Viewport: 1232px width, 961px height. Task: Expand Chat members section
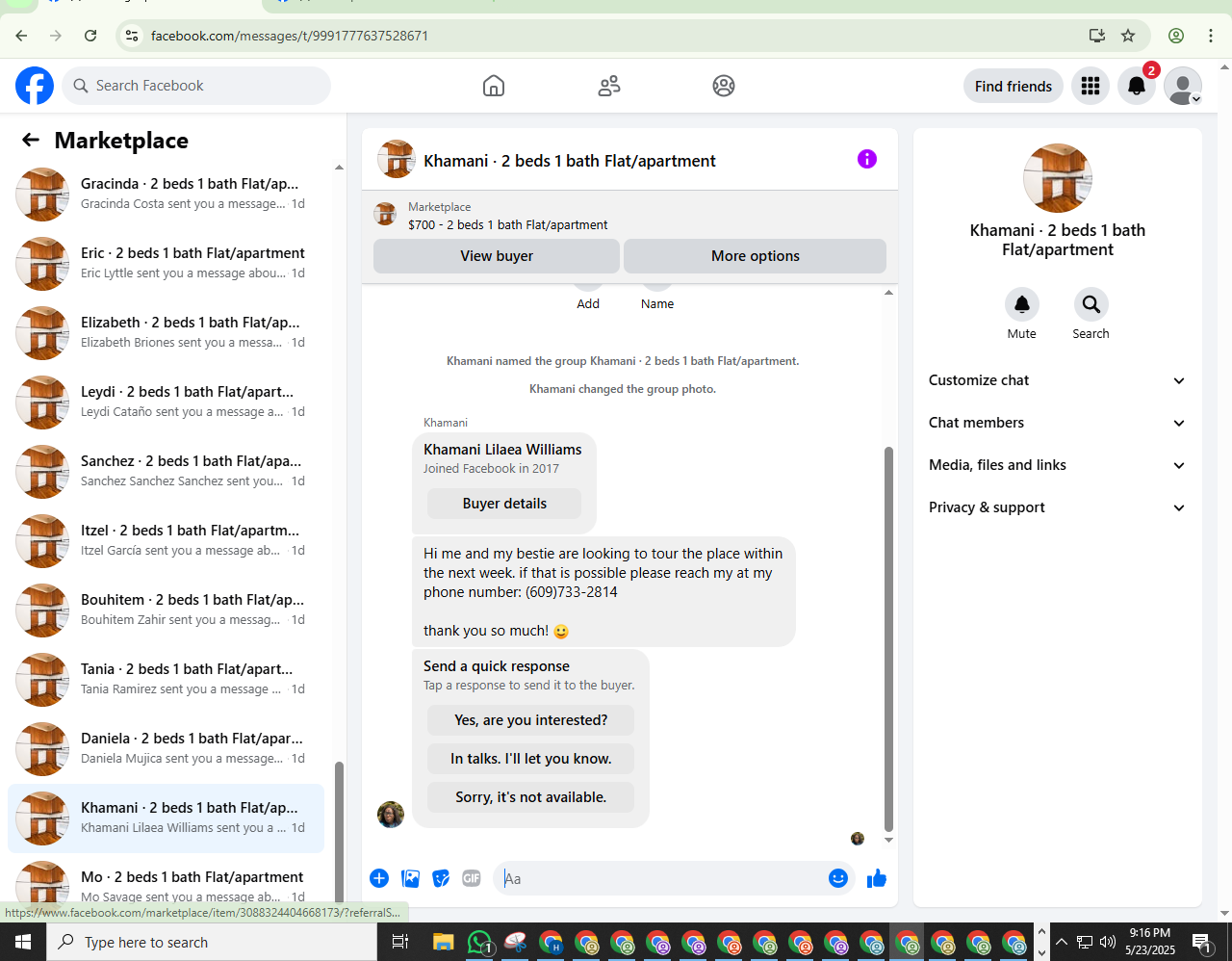pos(1057,423)
